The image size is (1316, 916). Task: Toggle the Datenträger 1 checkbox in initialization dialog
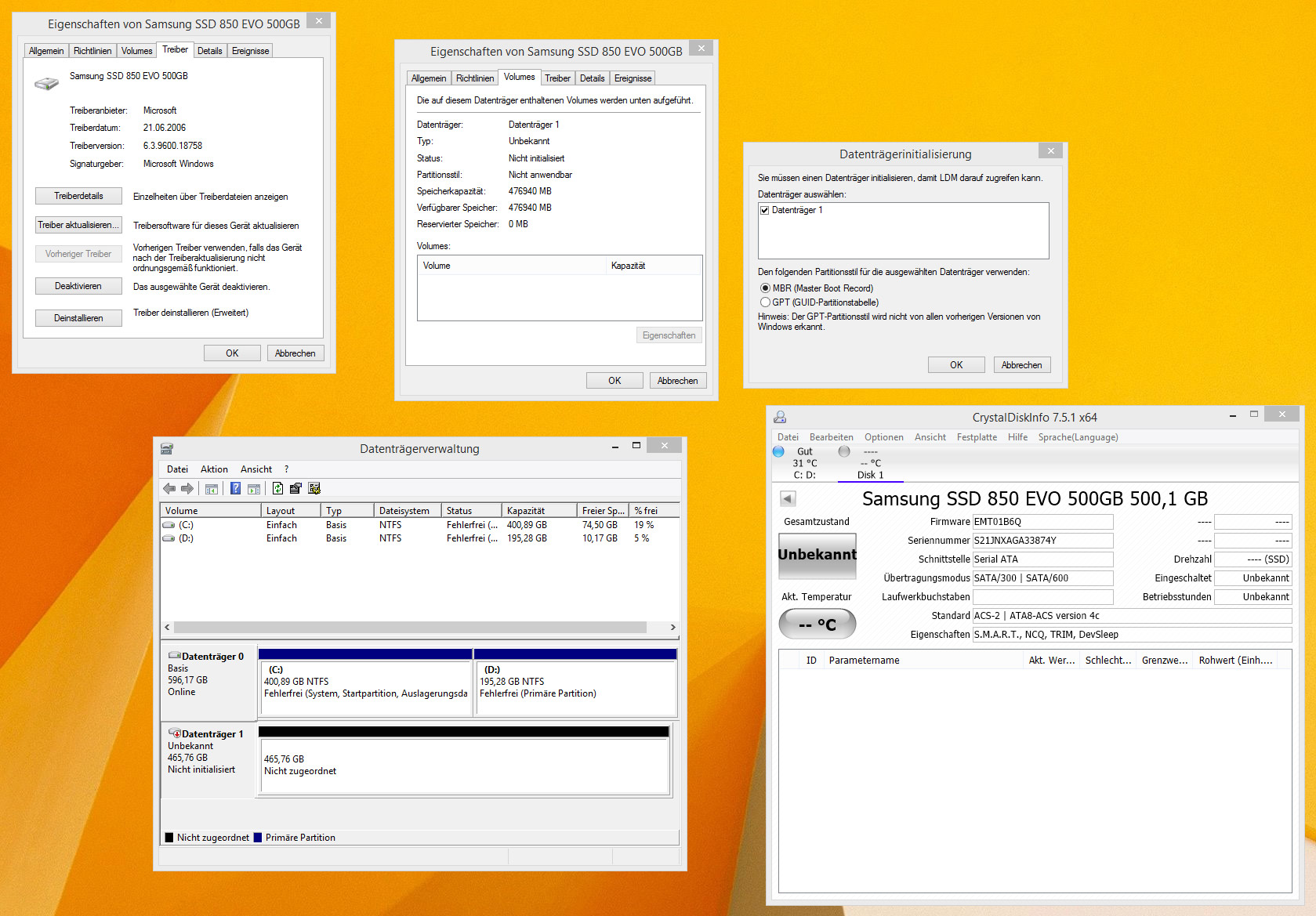point(764,210)
